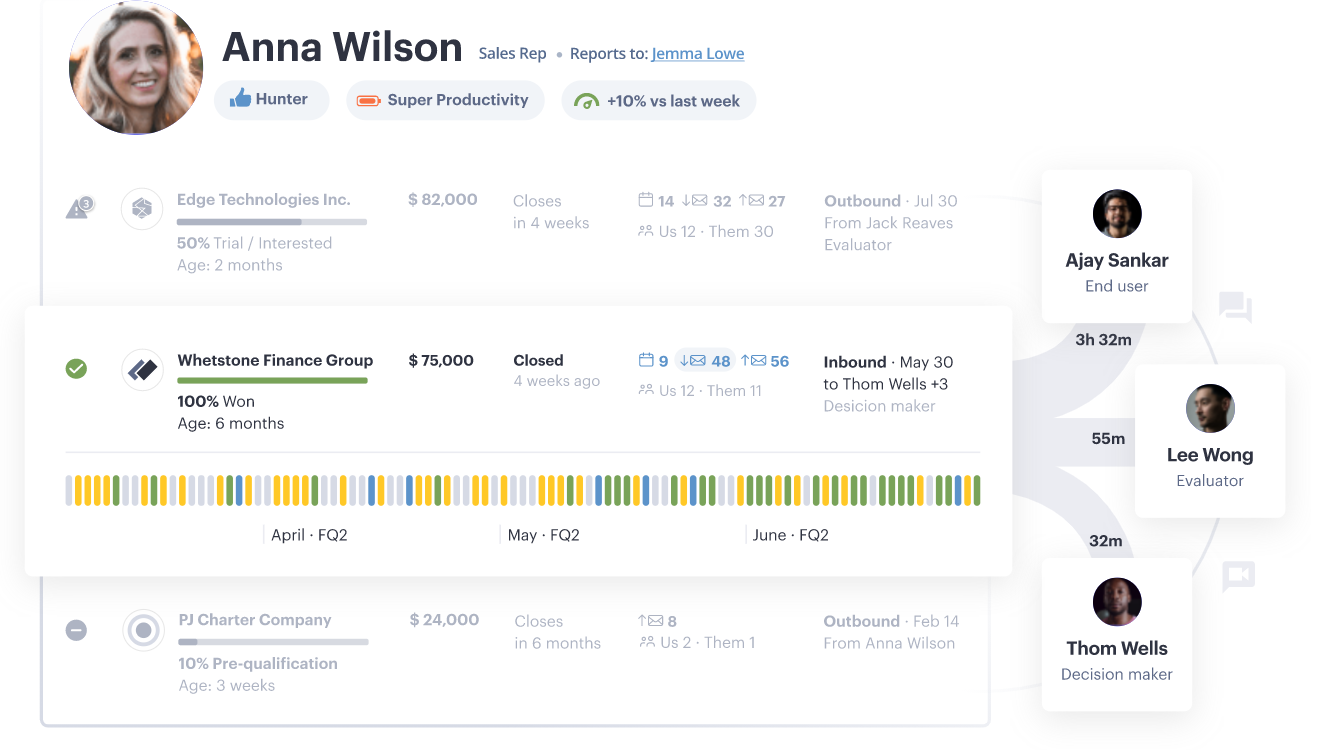Screen dimensions: 1317x755
Task: Open the Jemma Lowe manager link
Action: (698, 54)
